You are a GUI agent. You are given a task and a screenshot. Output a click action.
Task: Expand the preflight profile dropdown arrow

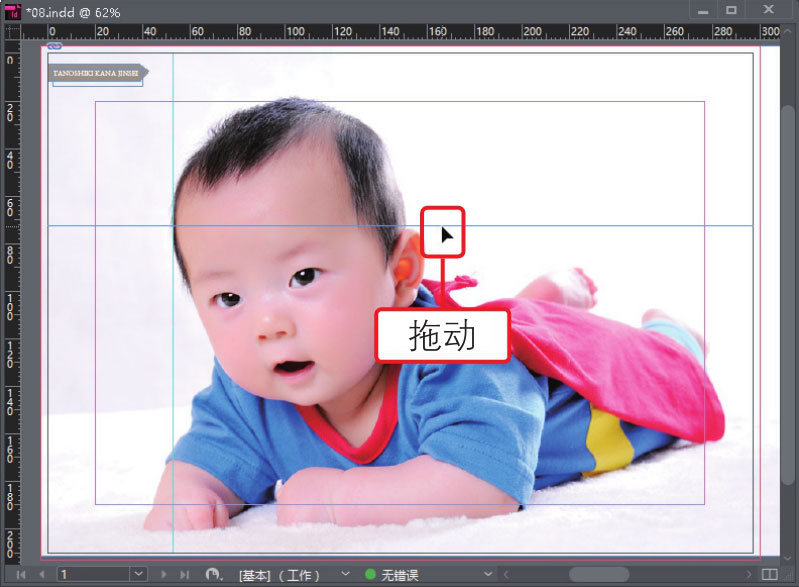(x=345, y=574)
